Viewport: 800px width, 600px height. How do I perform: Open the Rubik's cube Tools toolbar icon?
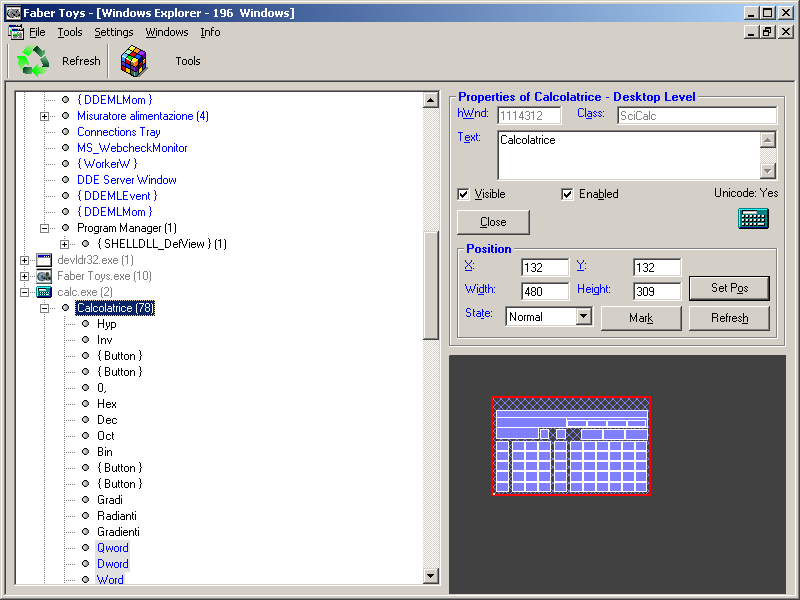[x=134, y=61]
